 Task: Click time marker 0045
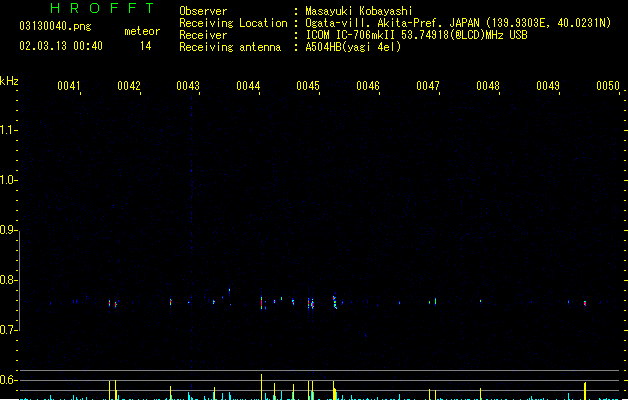pos(308,86)
